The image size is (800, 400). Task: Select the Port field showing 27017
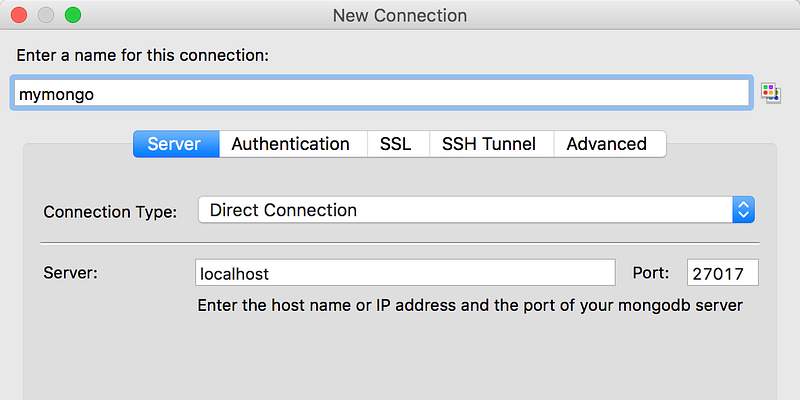(x=722, y=273)
